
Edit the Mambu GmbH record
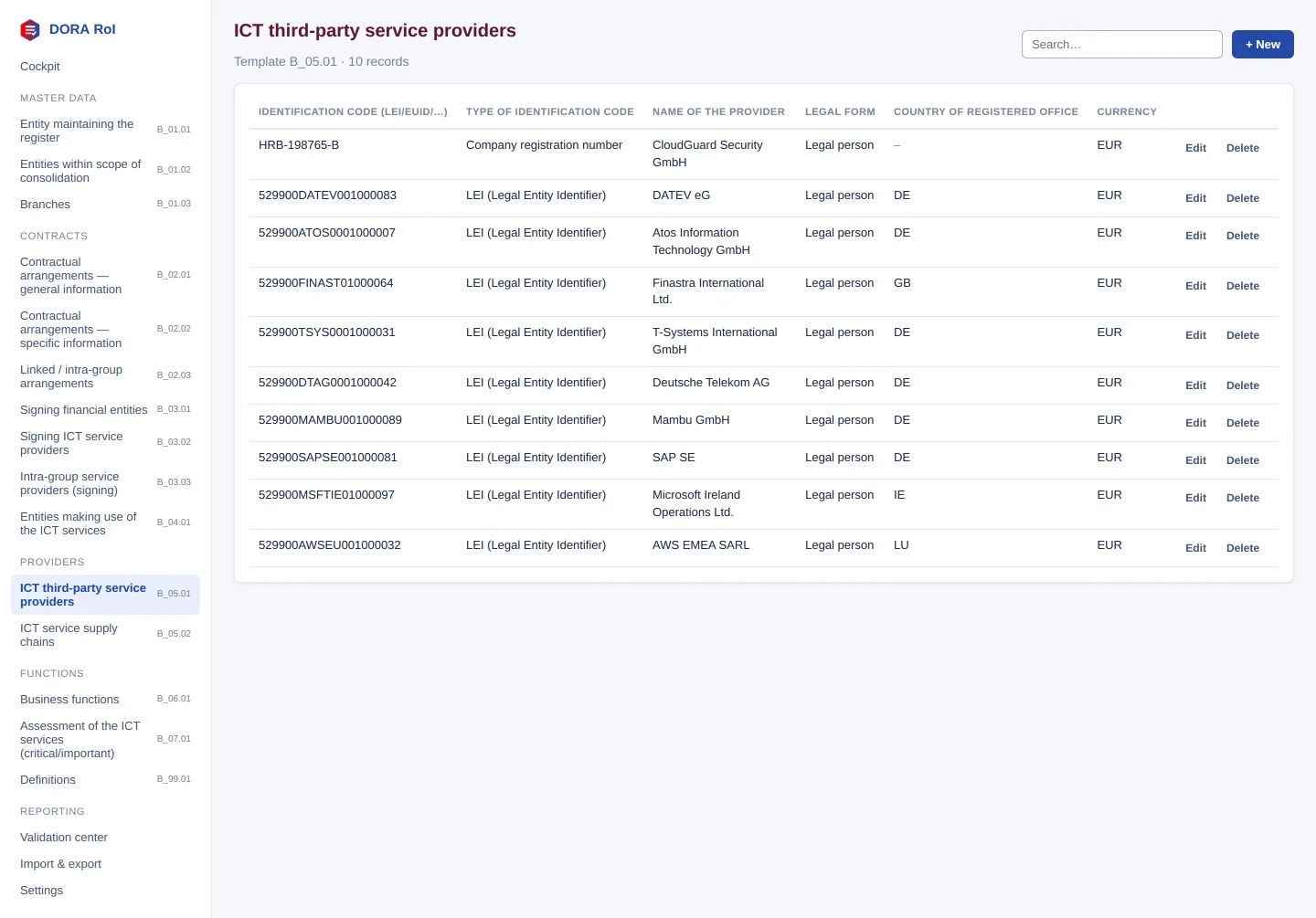1195,423
